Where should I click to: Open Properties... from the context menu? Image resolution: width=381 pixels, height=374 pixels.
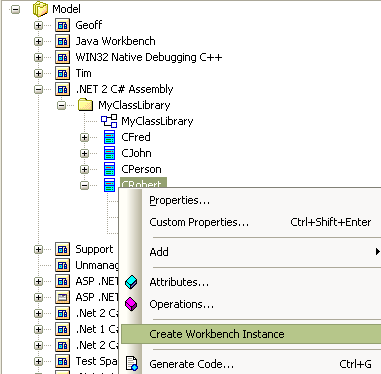click(x=250, y=200)
